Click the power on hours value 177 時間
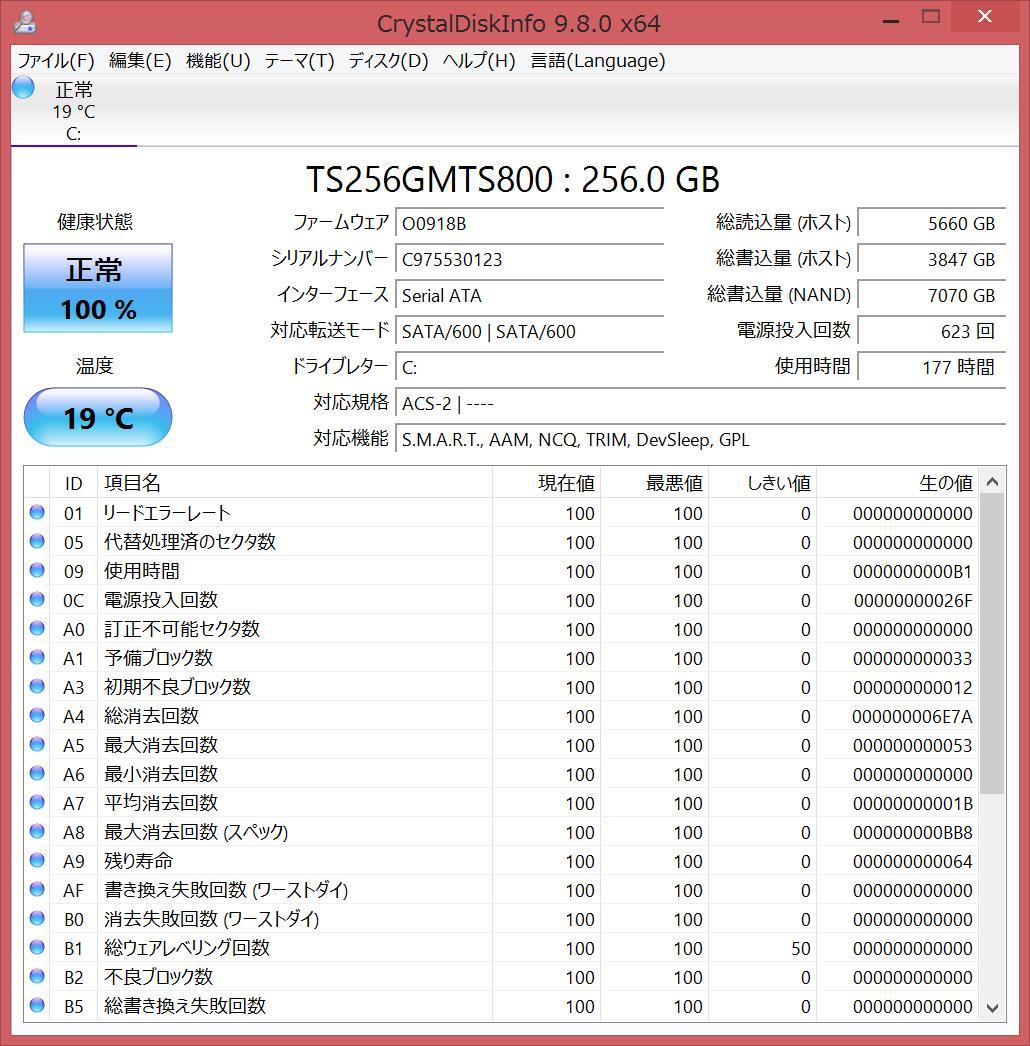This screenshot has width=1030, height=1046. tap(931, 368)
